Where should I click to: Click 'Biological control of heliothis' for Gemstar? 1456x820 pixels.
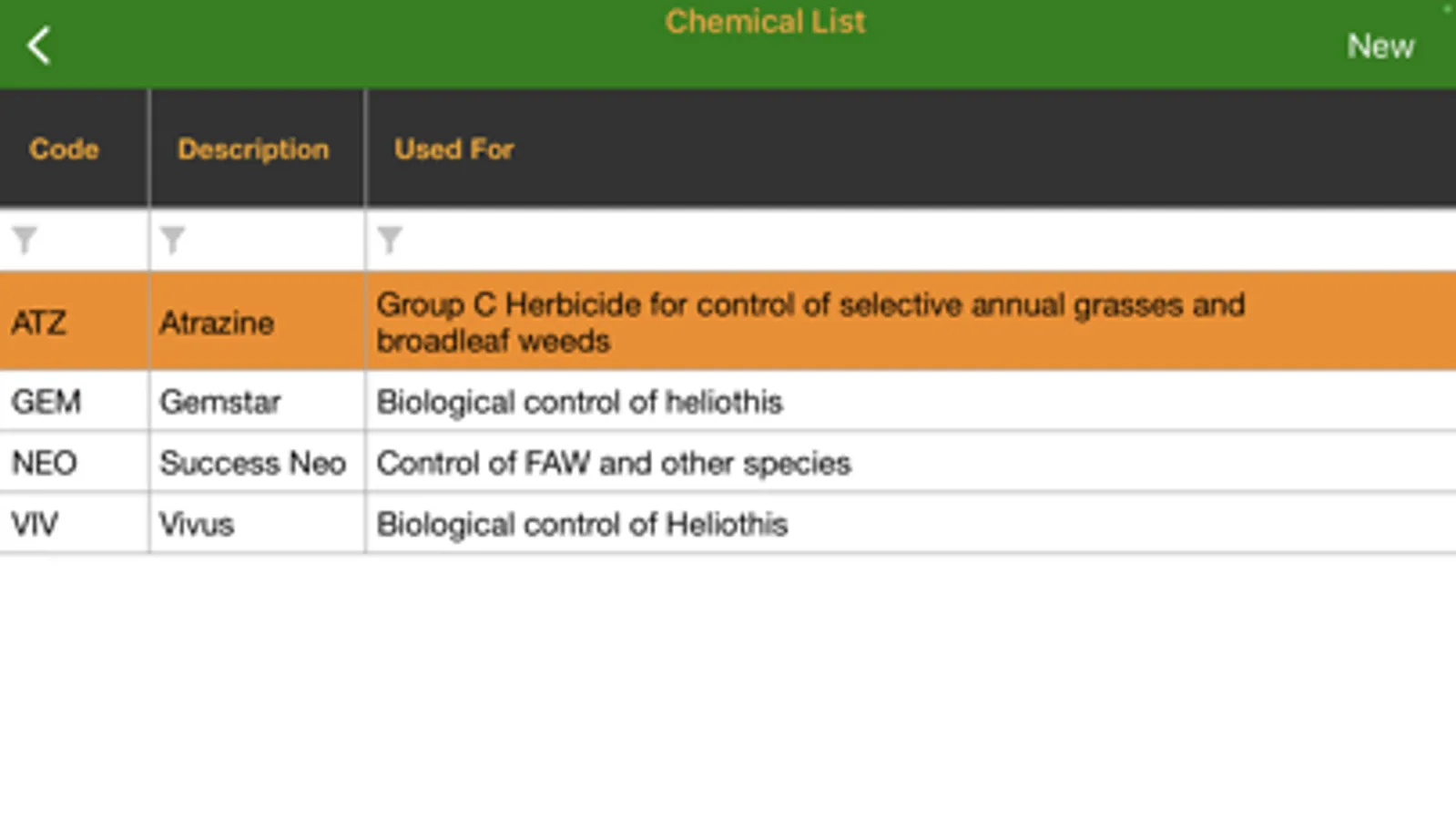click(x=579, y=402)
